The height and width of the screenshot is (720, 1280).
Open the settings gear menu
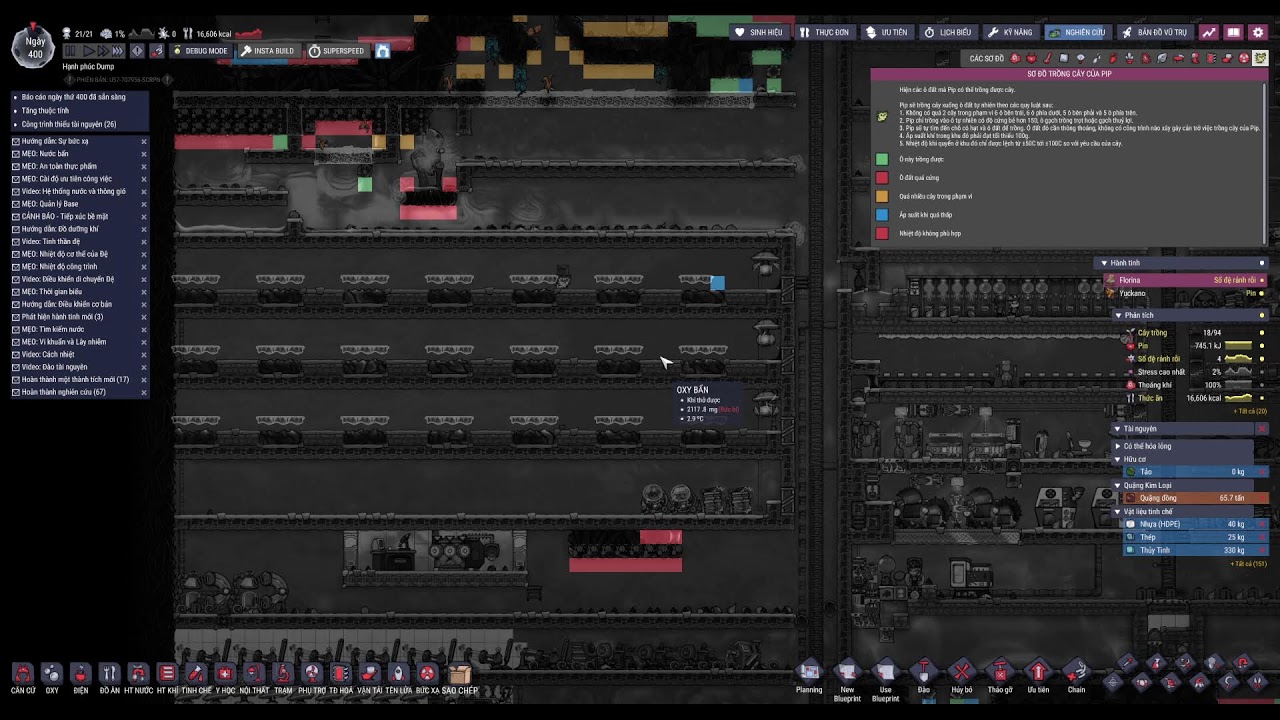(1258, 32)
